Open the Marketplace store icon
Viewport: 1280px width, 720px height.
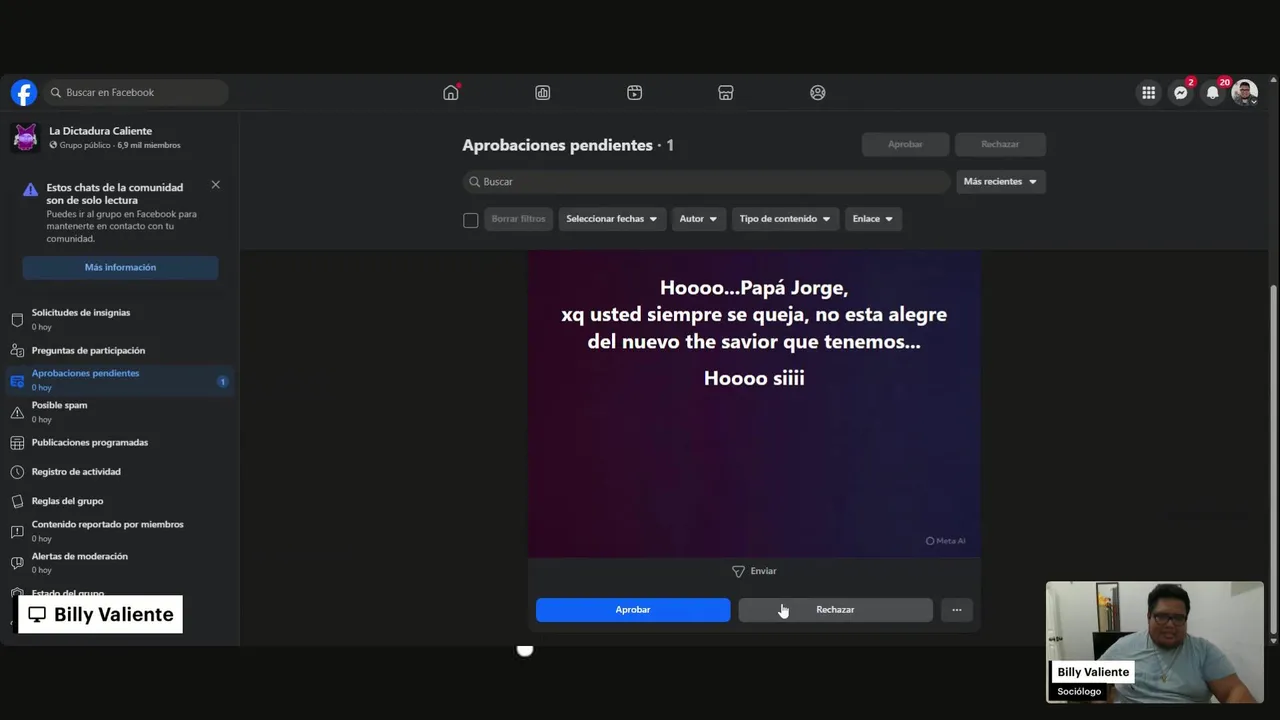pos(726,93)
